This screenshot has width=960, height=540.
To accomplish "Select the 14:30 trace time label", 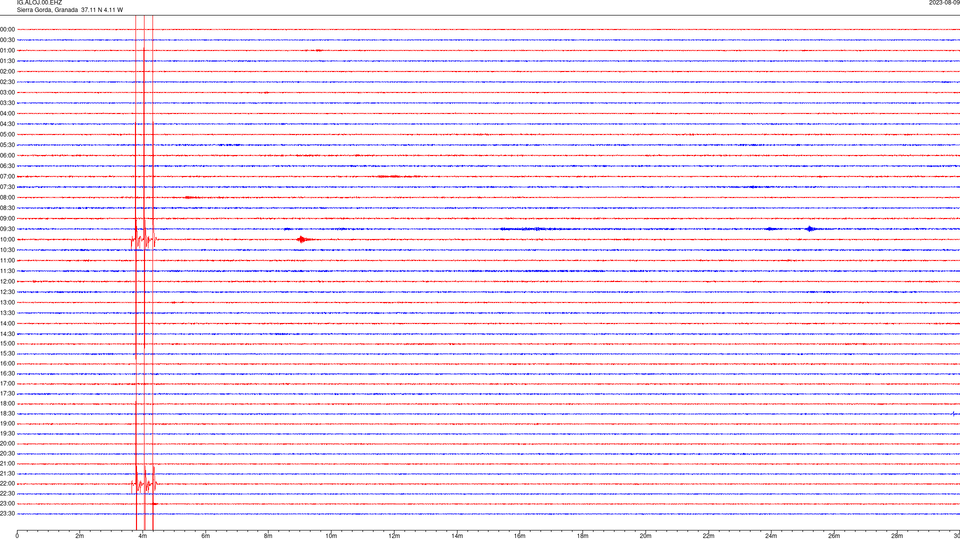I will [x=7, y=334].
